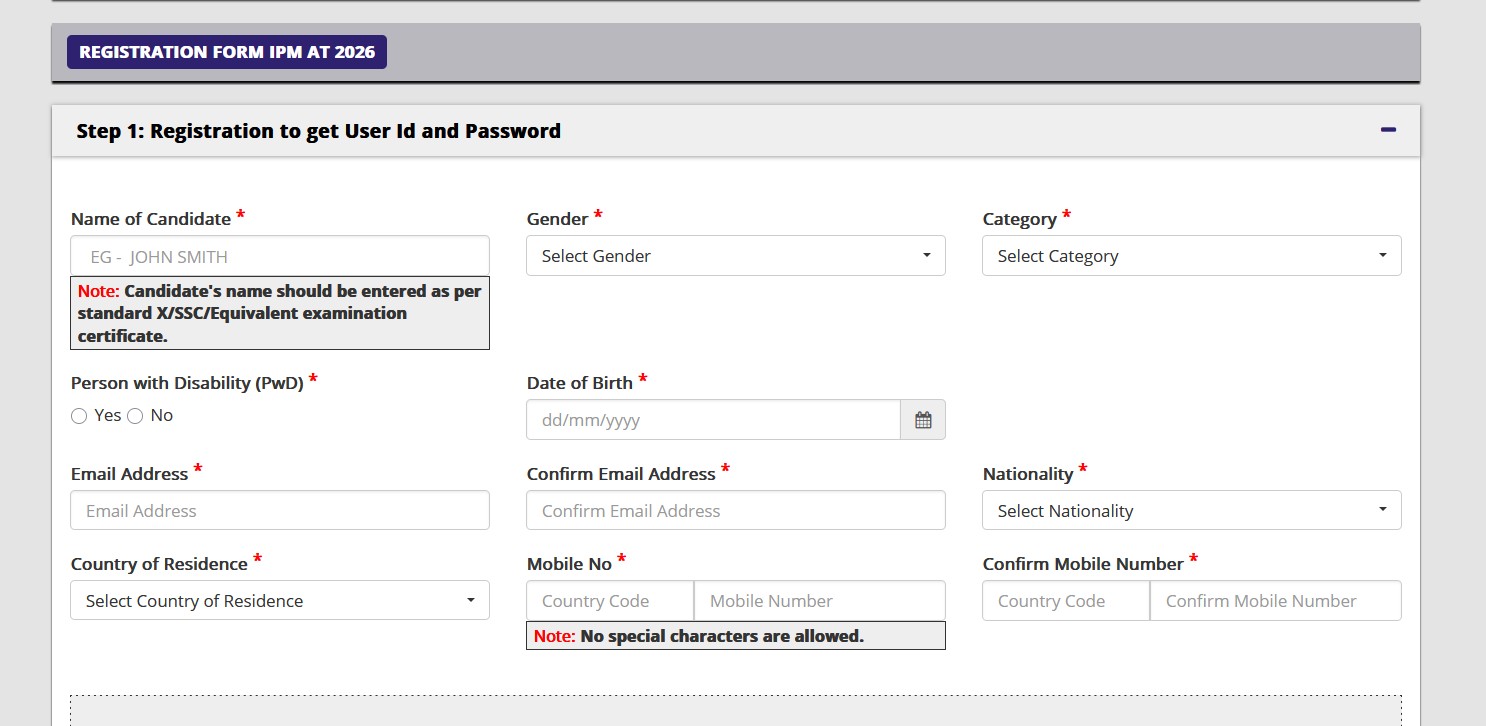Click the REGISTRATION FORM IPM AT 2026 banner
The width and height of the screenshot is (1486, 726).
[227, 51]
